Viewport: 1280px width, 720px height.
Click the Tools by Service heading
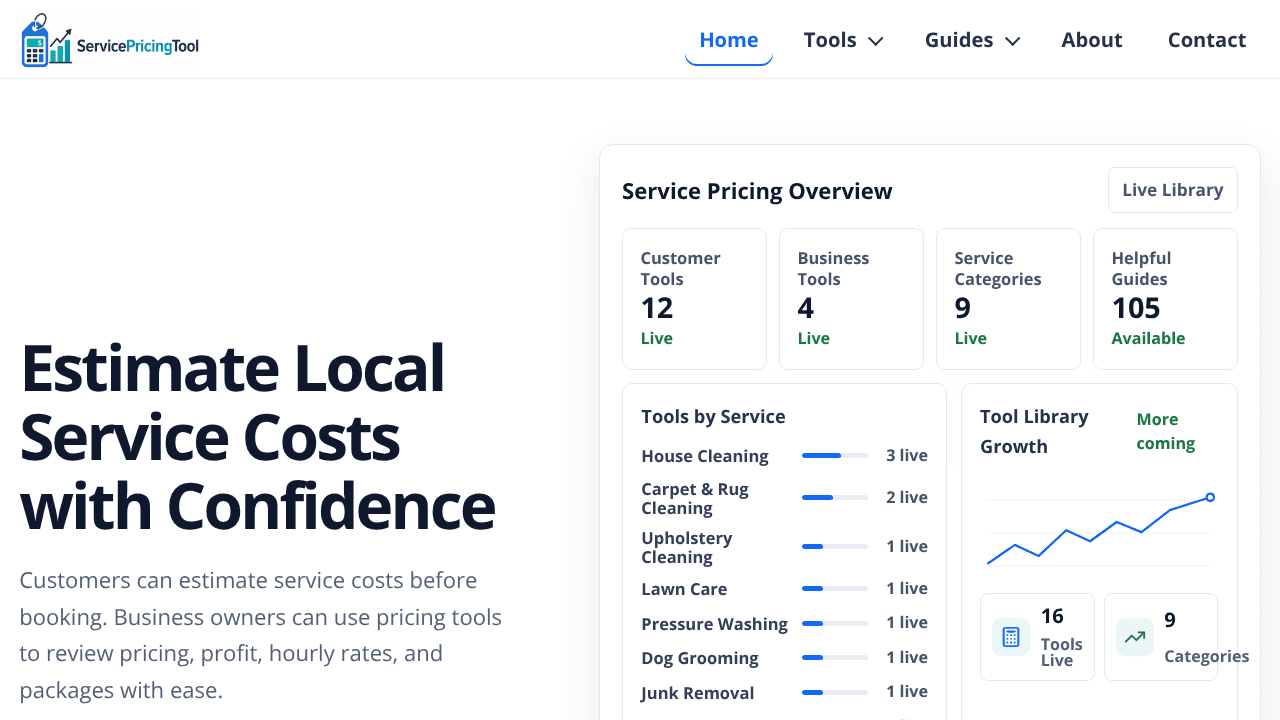click(x=713, y=417)
